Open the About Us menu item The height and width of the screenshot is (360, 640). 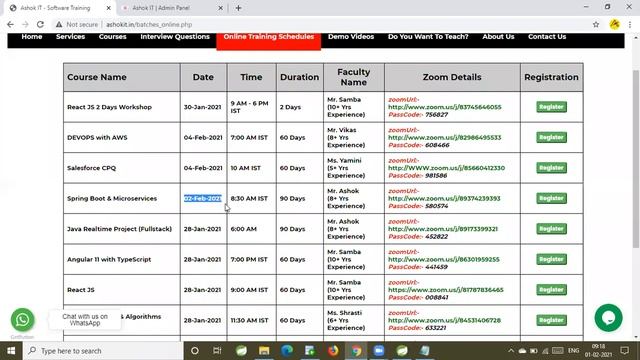(498, 36)
